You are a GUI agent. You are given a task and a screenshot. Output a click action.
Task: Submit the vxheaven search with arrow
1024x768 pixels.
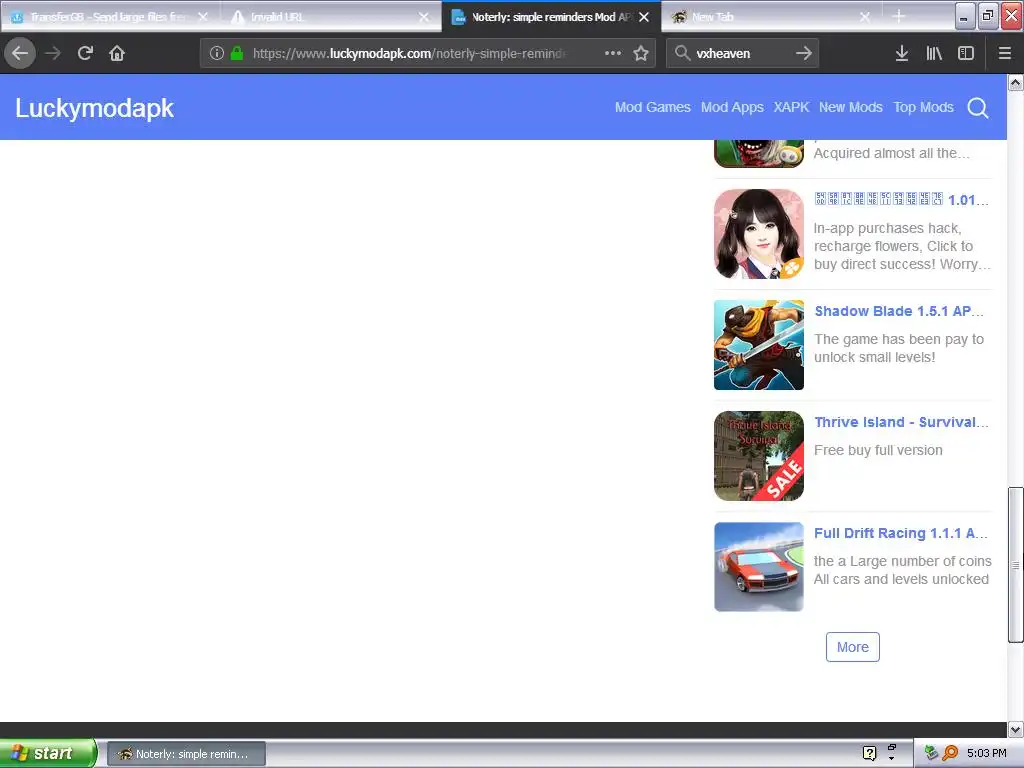[x=804, y=53]
